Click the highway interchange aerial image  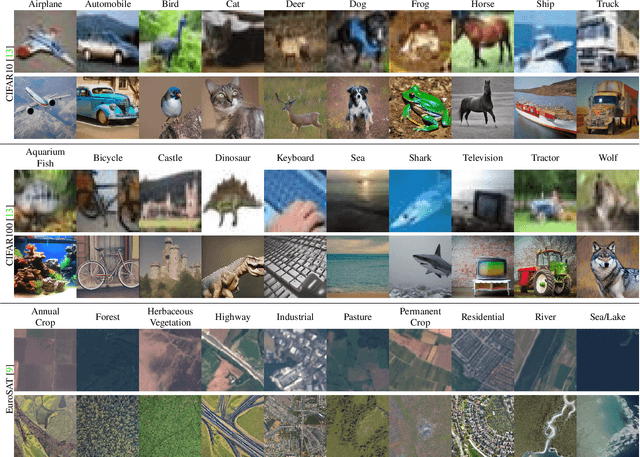(x=233, y=426)
